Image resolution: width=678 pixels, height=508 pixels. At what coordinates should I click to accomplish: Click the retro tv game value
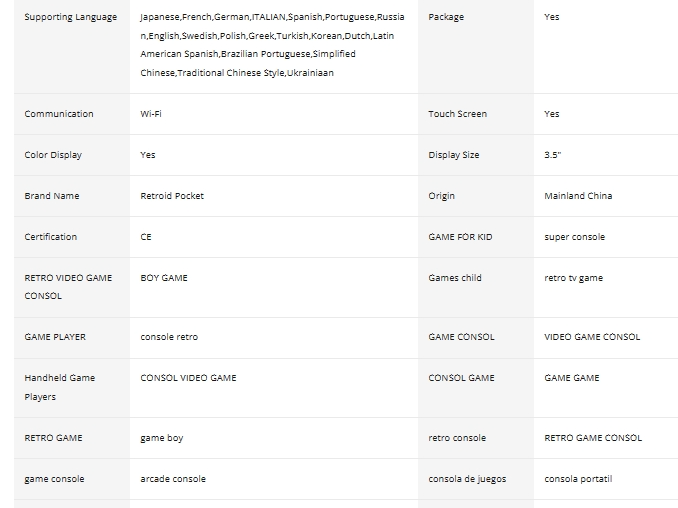tap(573, 278)
